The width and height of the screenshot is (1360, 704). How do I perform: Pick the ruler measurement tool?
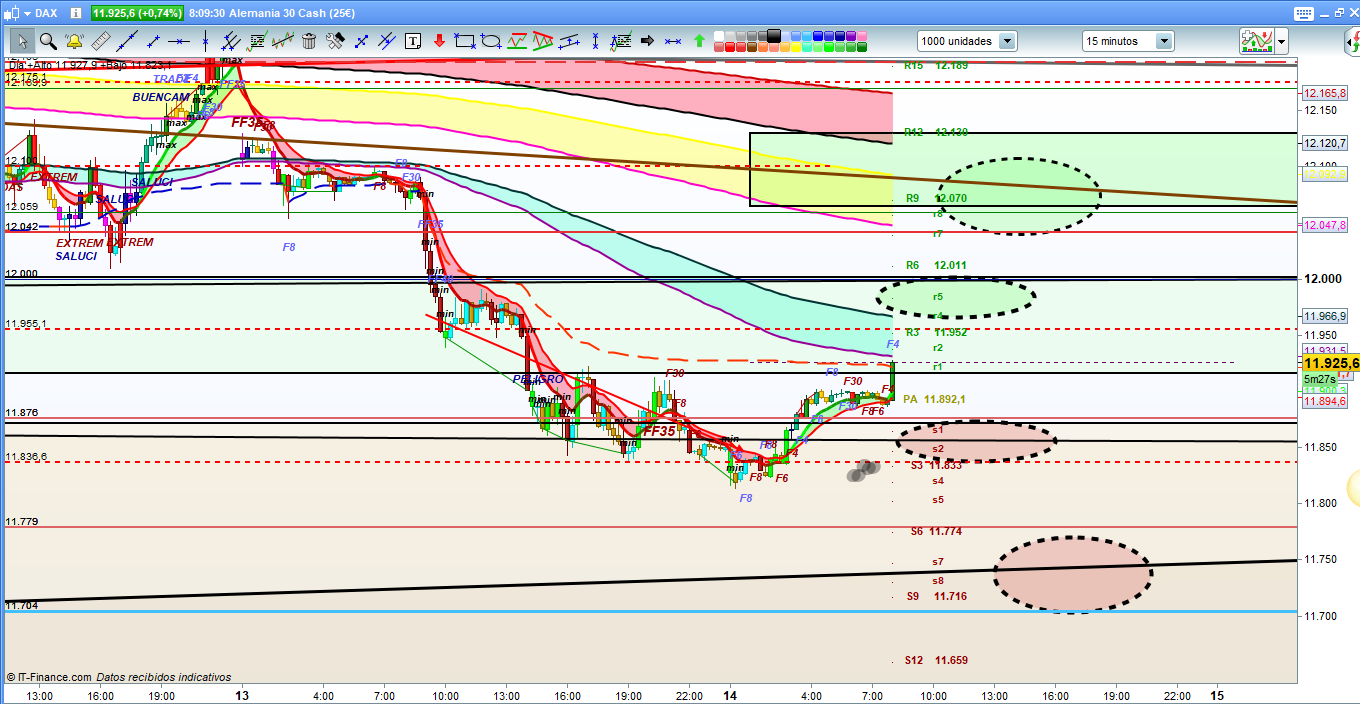click(100, 41)
